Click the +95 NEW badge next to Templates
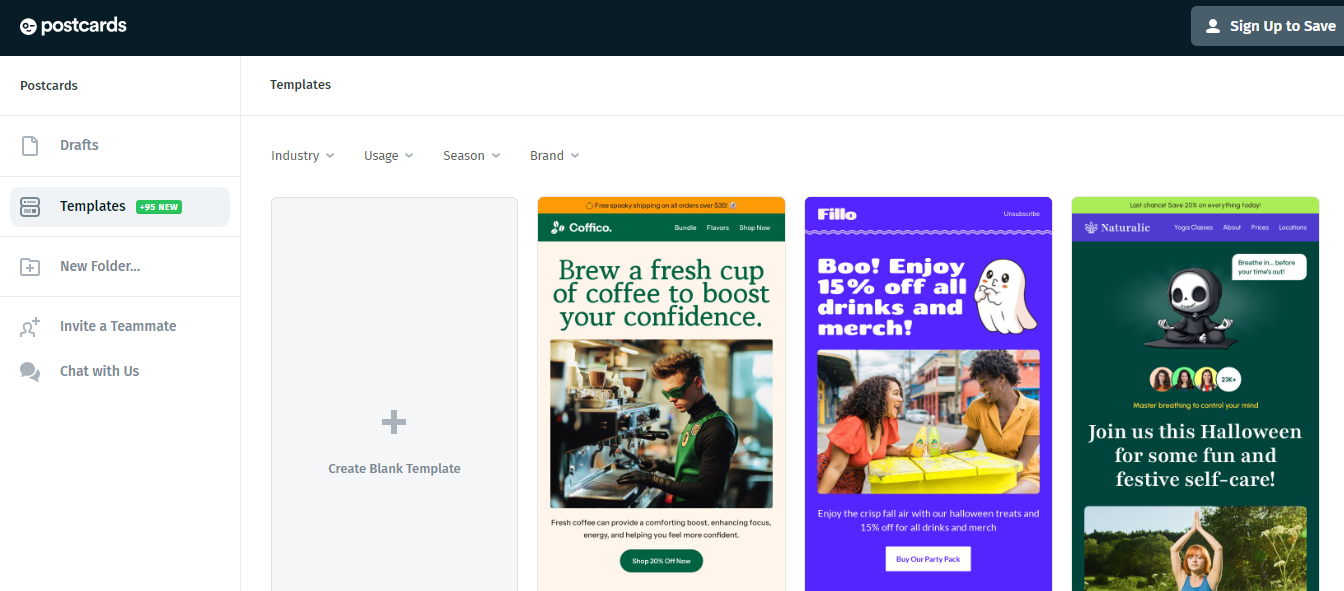Viewport: 1344px width, 591px height. 158,206
